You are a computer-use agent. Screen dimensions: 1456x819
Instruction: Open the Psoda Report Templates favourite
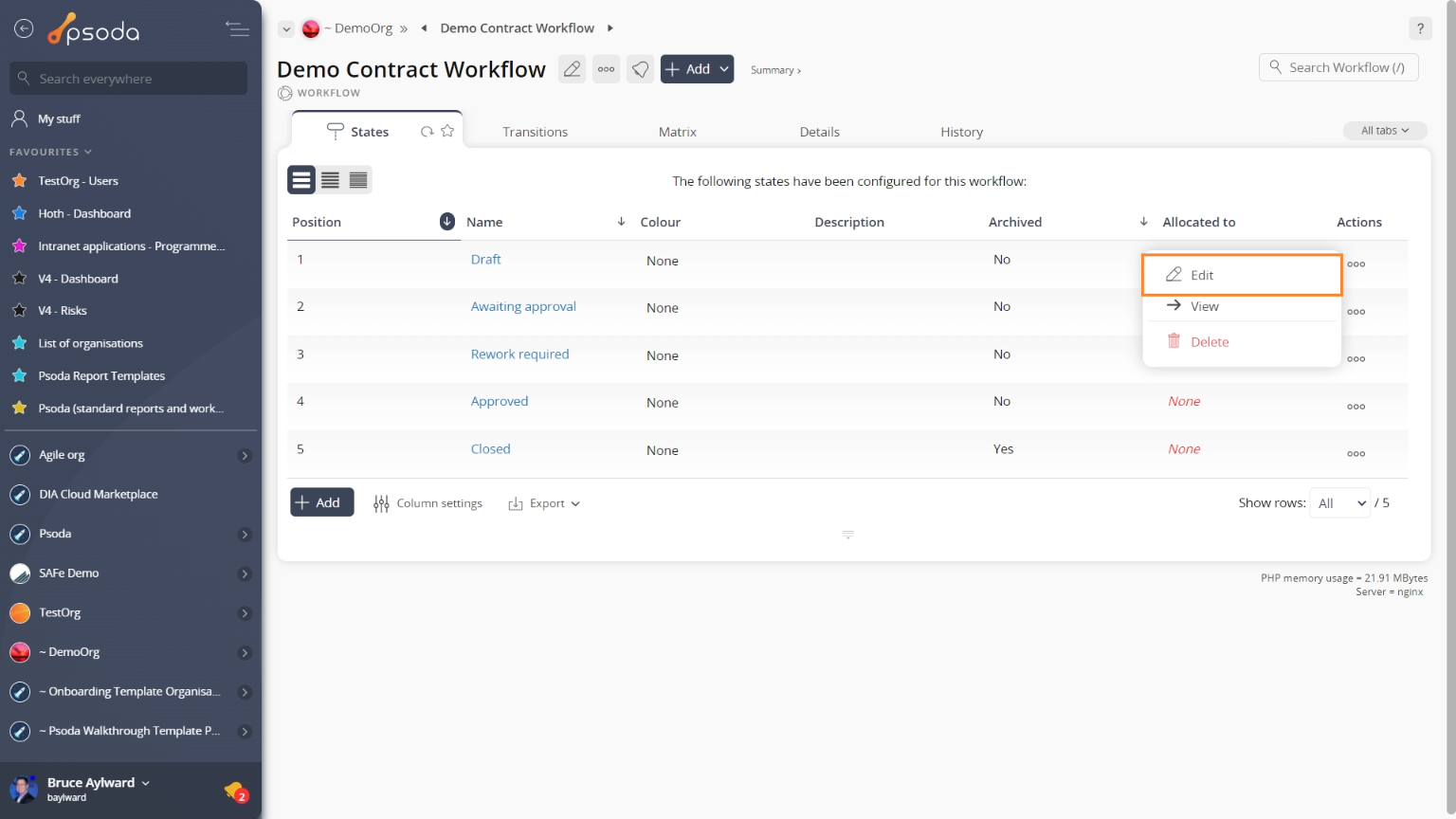click(101, 376)
